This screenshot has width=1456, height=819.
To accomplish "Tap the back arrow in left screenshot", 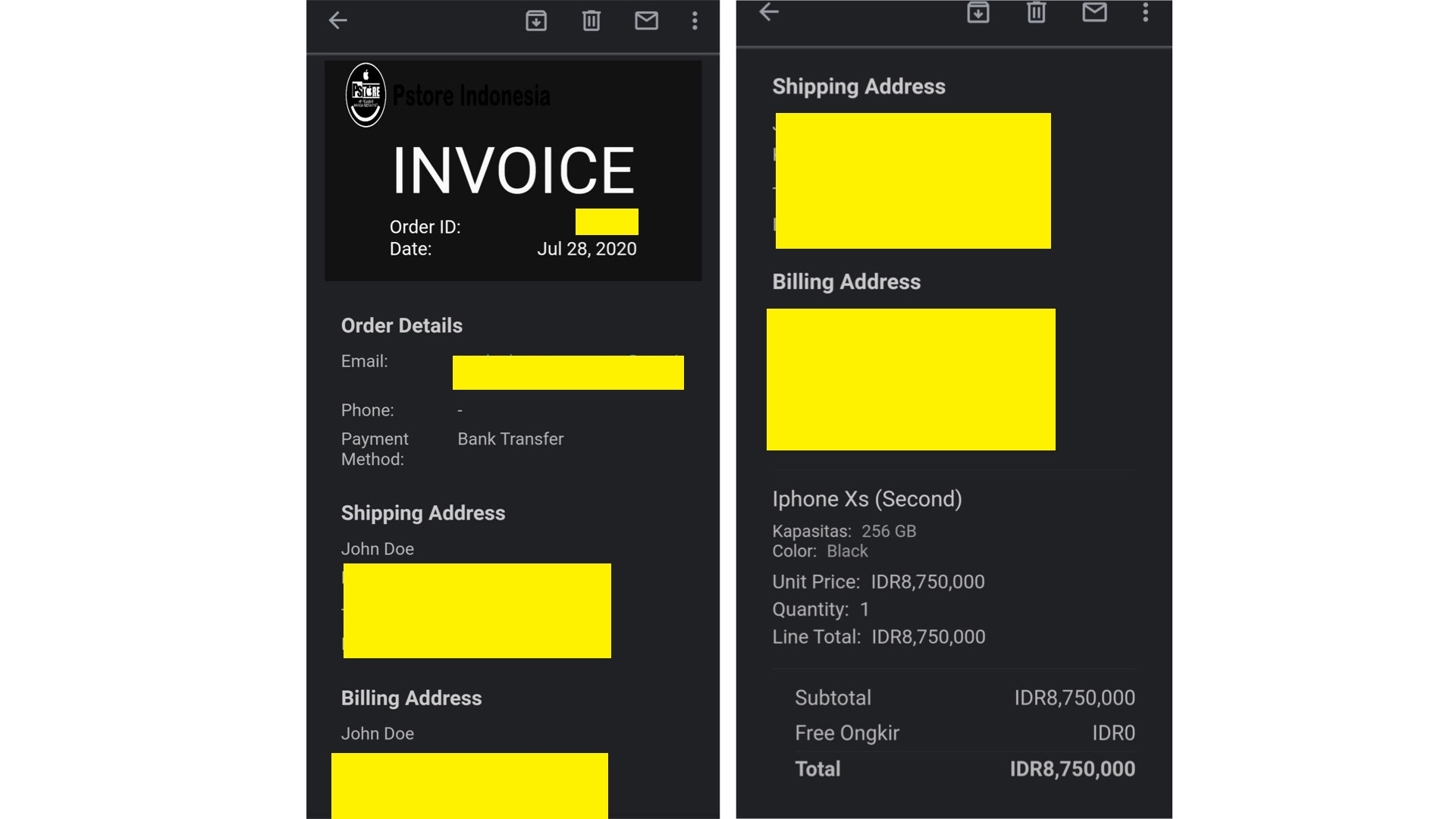I will (337, 20).
